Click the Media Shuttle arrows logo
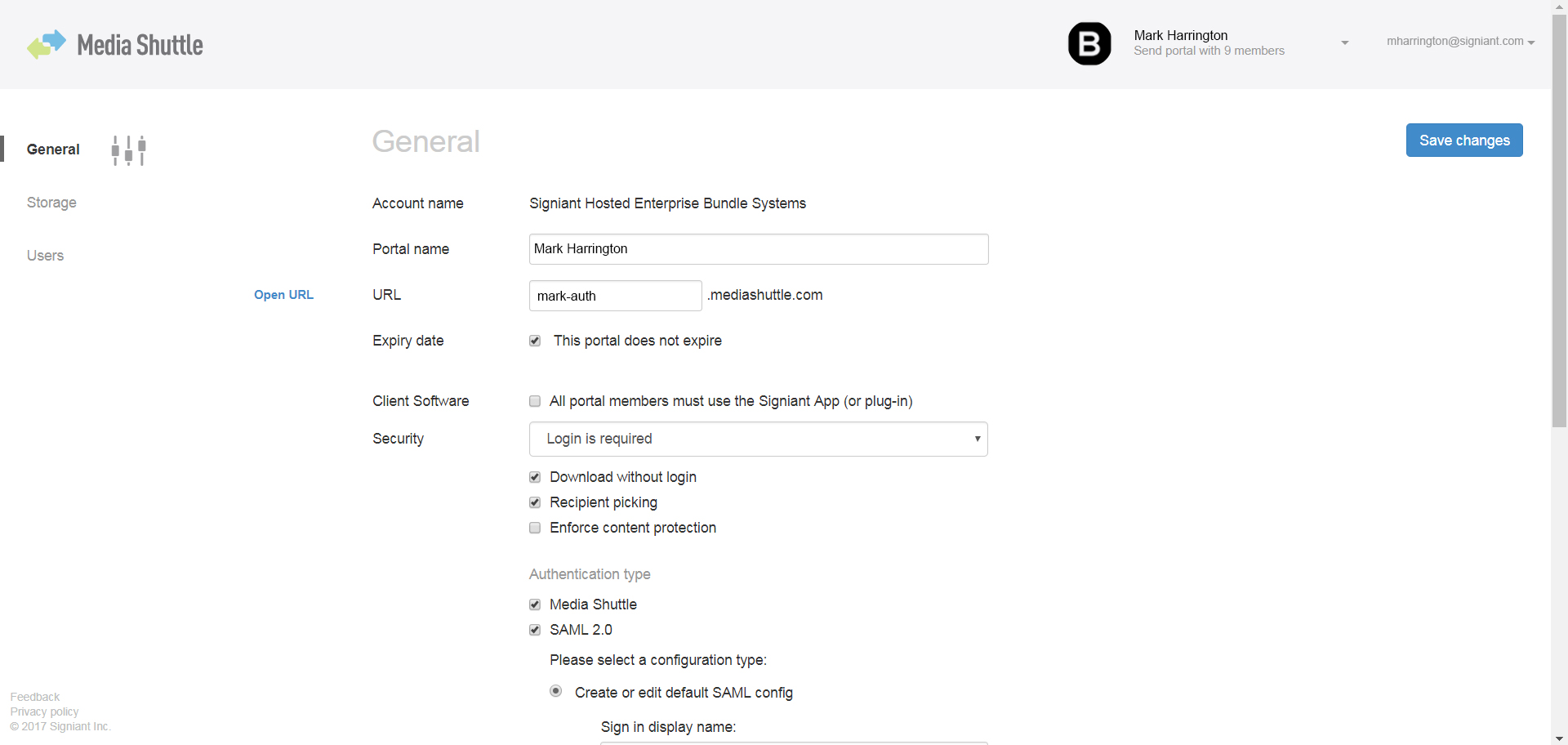 46,44
